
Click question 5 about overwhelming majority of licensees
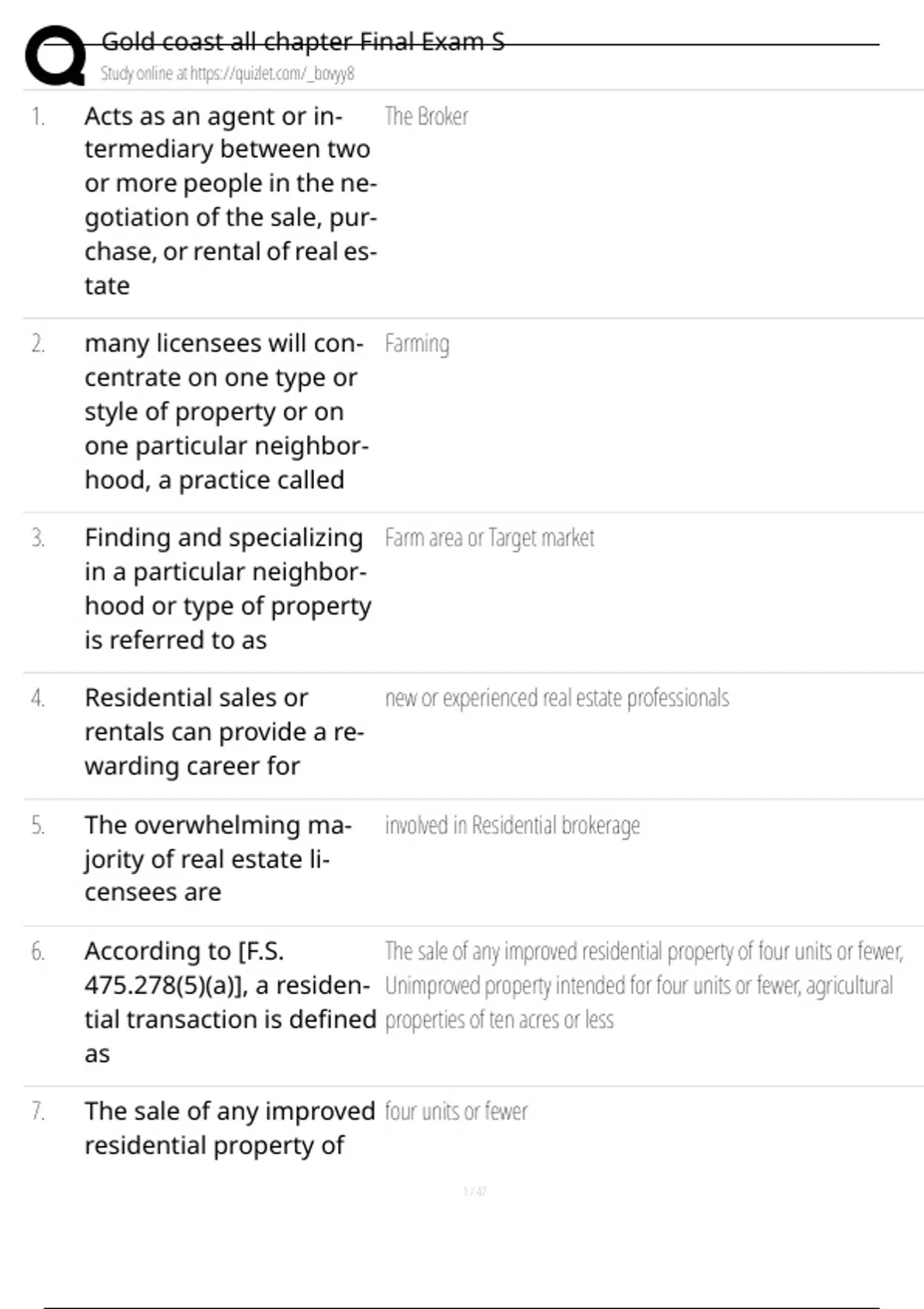(x=218, y=859)
